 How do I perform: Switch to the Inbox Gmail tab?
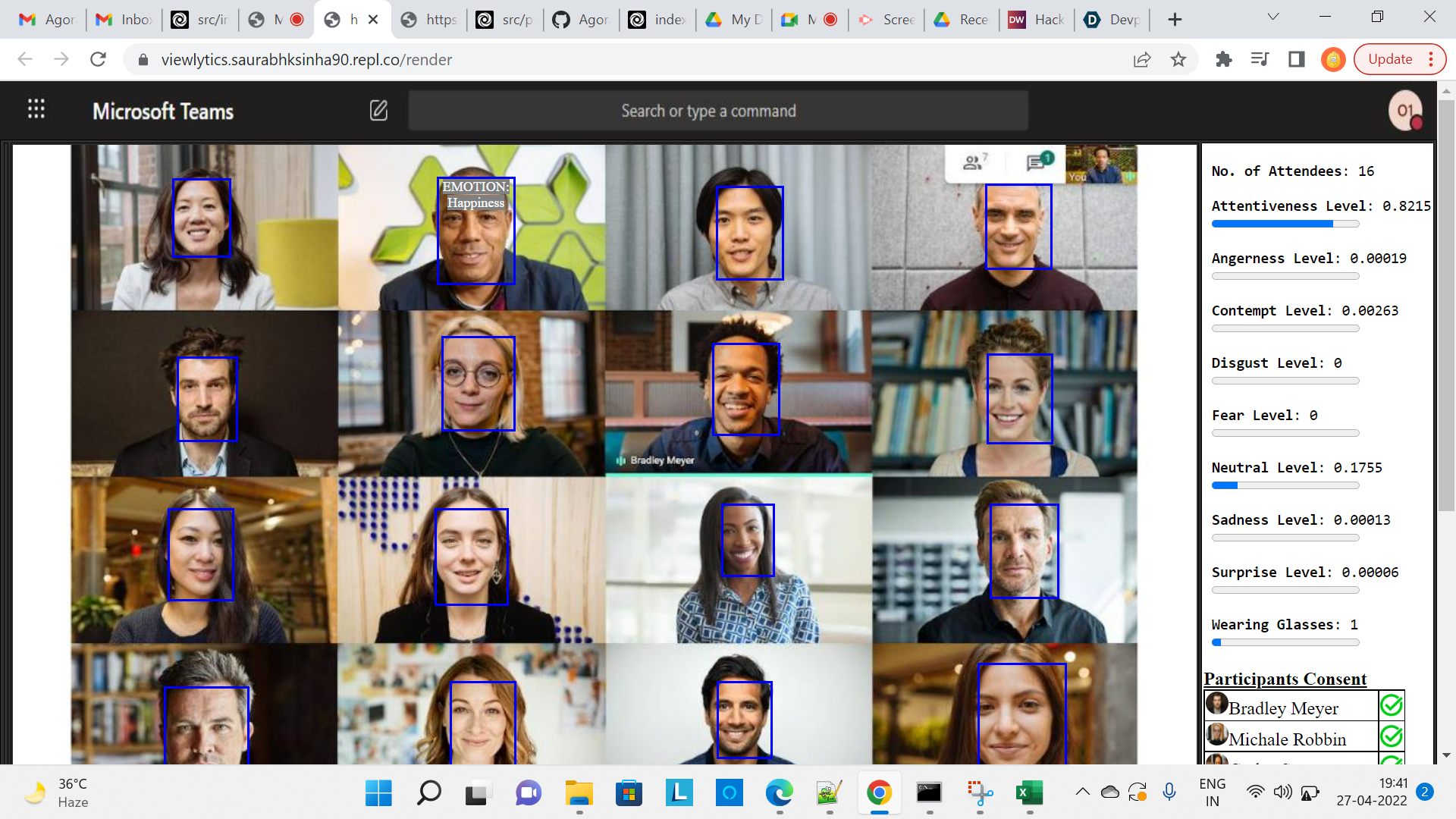pos(124,20)
